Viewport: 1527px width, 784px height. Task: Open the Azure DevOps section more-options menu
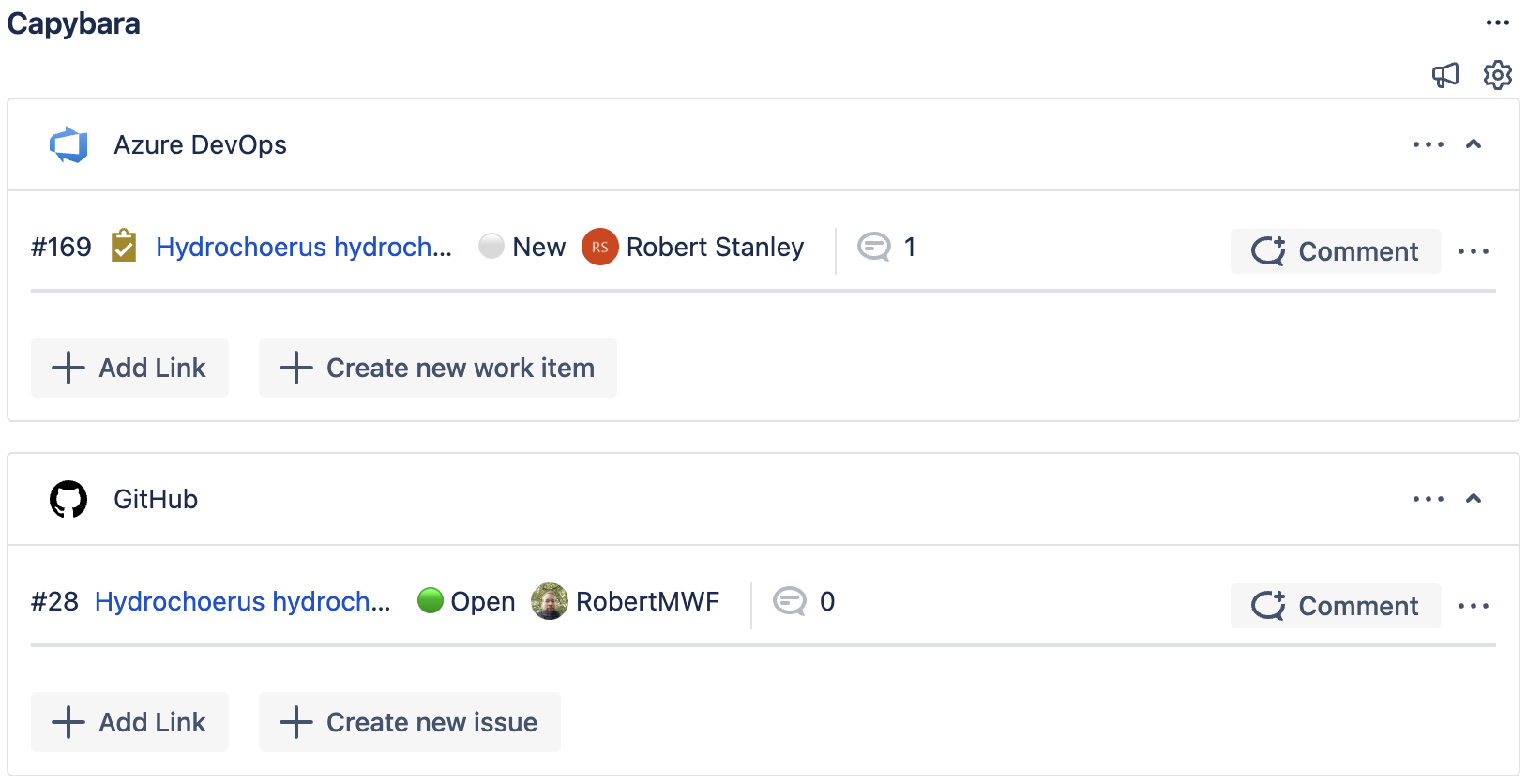coord(1428,144)
